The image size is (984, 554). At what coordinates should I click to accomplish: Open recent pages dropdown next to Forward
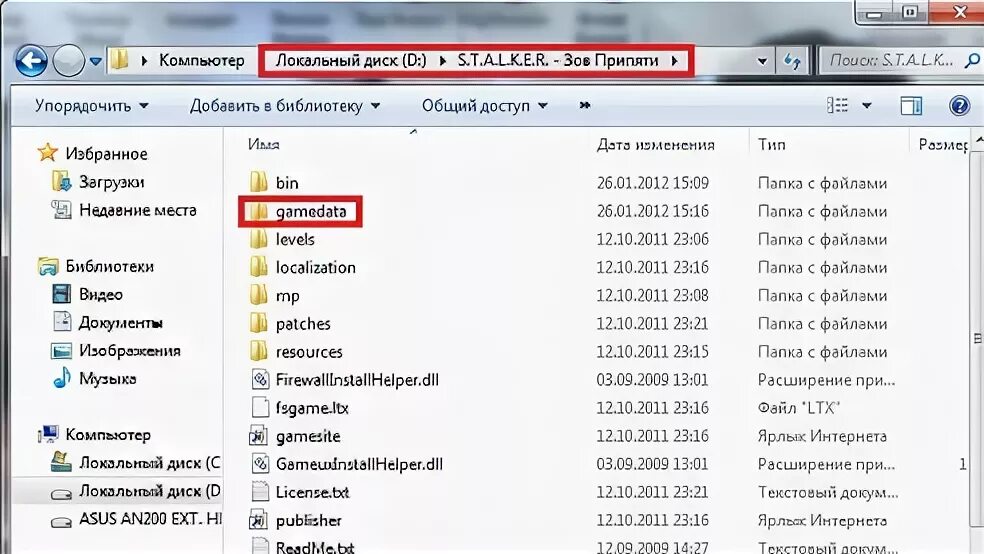[x=95, y=61]
